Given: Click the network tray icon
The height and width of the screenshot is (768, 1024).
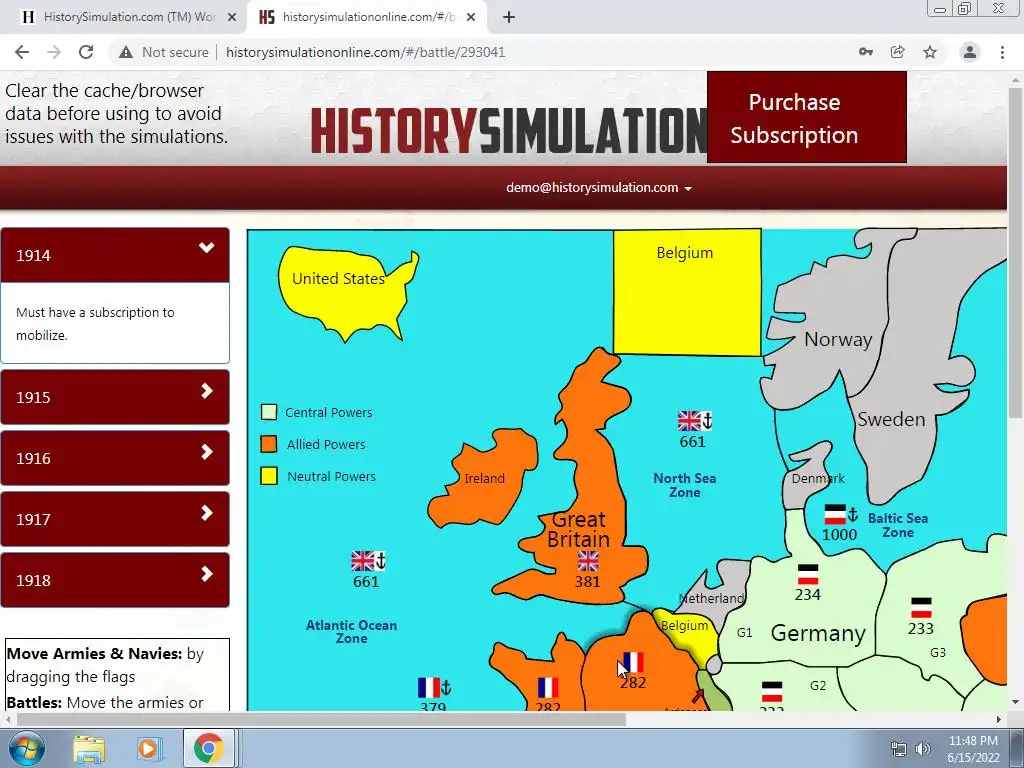Looking at the screenshot, I should [x=899, y=749].
